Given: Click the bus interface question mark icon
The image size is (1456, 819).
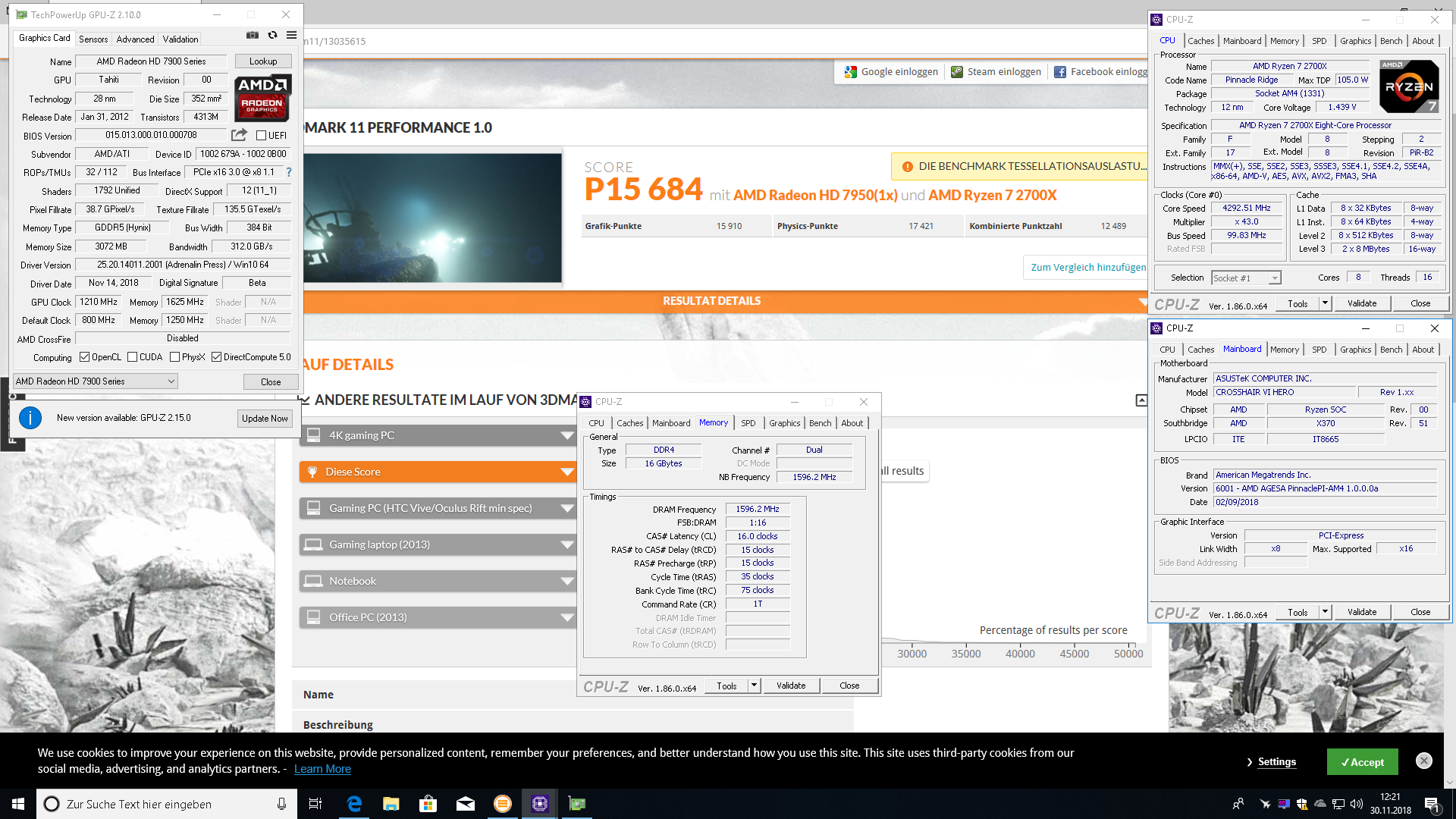Looking at the screenshot, I should pyautogui.click(x=289, y=172).
